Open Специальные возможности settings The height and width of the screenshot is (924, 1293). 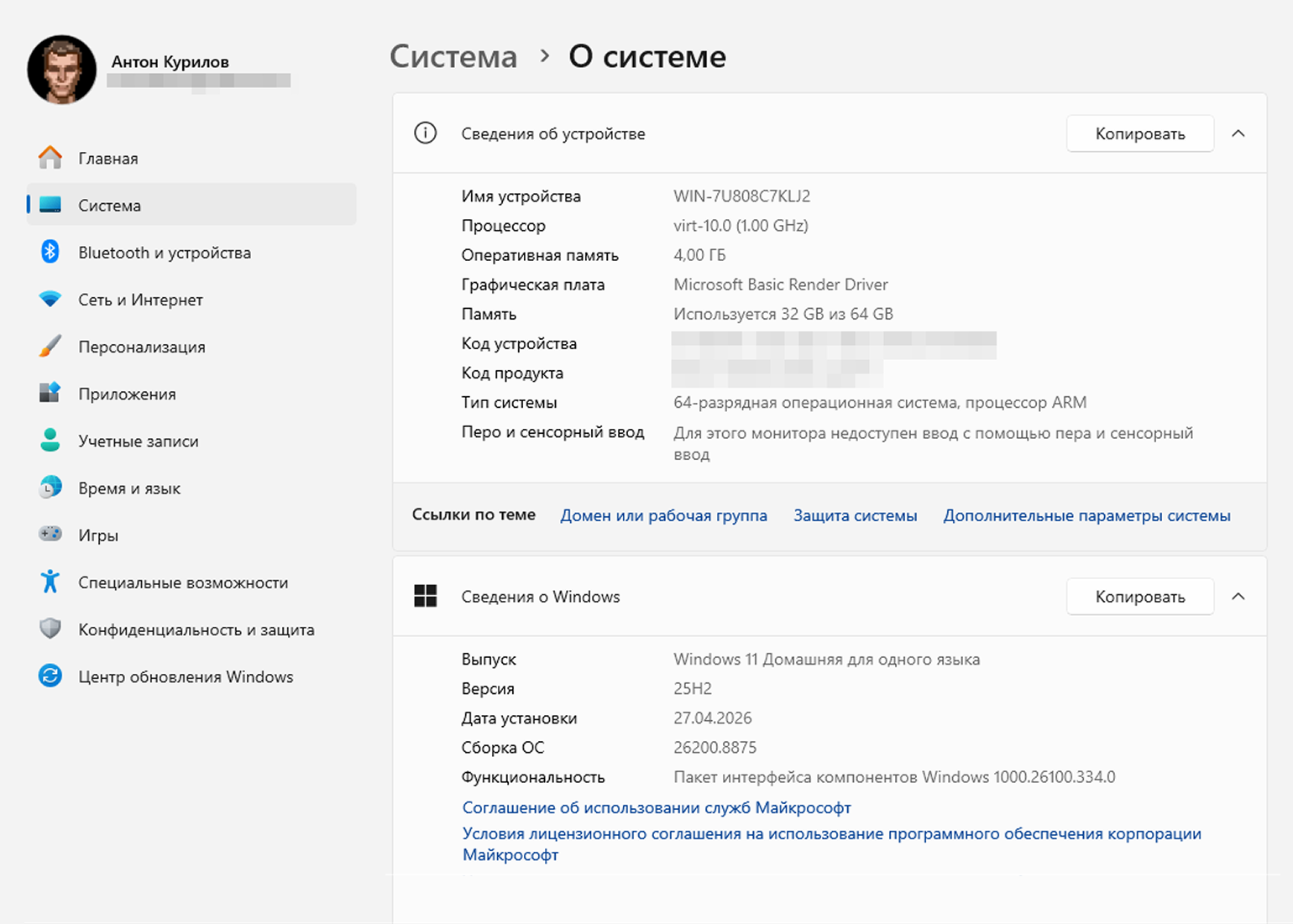point(191,581)
